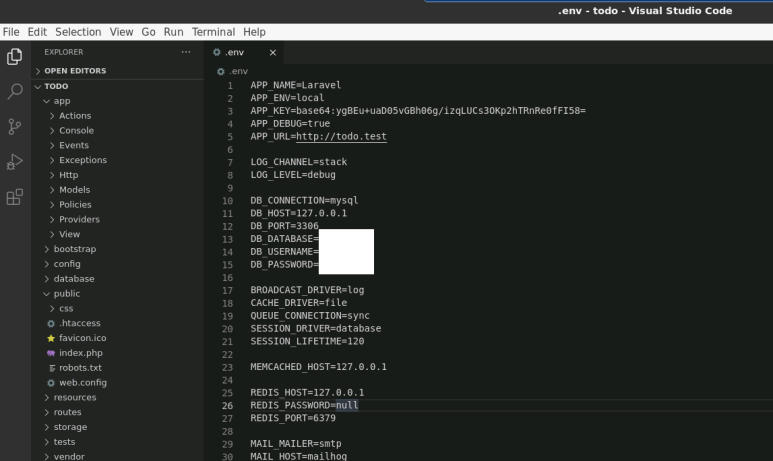The height and width of the screenshot is (461, 773).
Task: Click the gear icon in .env tab
Action: point(216,52)
